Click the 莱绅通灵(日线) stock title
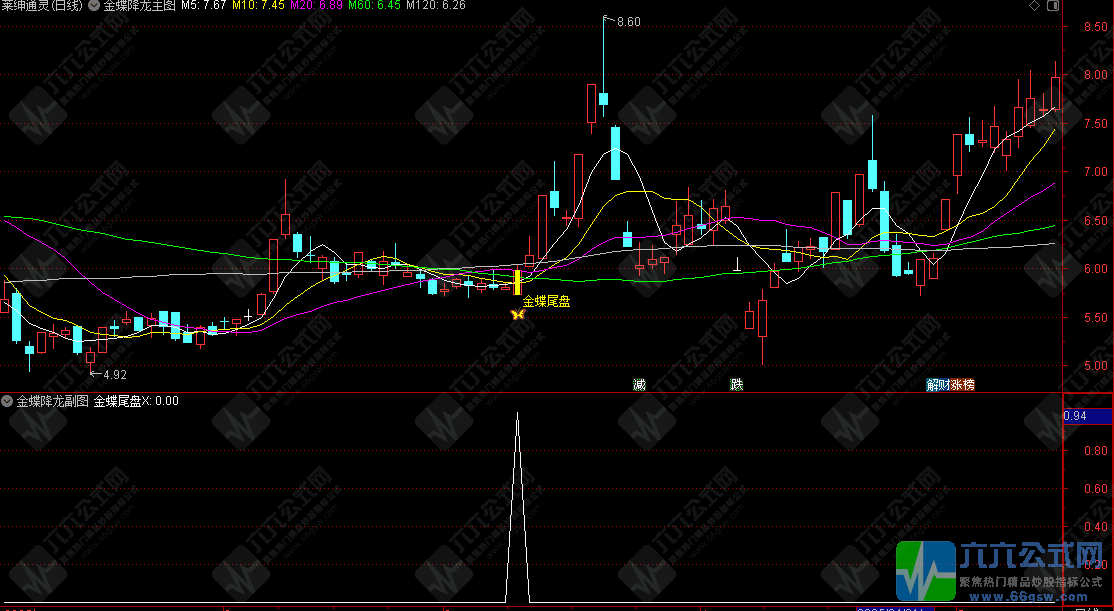This screenshot has height=611, width=1114. coord(43,6)
